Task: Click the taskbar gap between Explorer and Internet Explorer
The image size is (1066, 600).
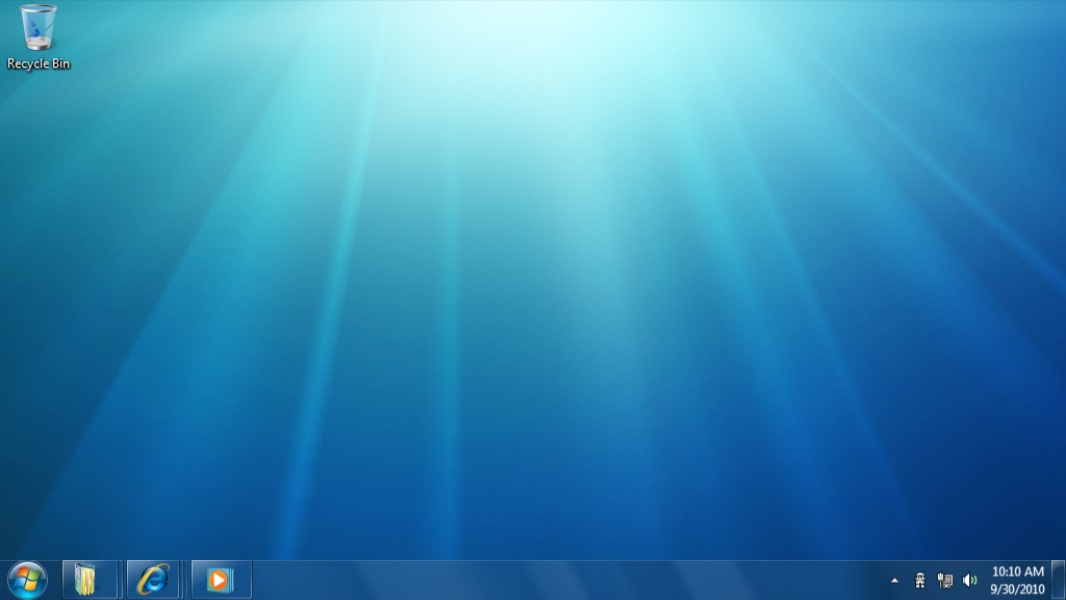Action: click(x=122, y=580)
